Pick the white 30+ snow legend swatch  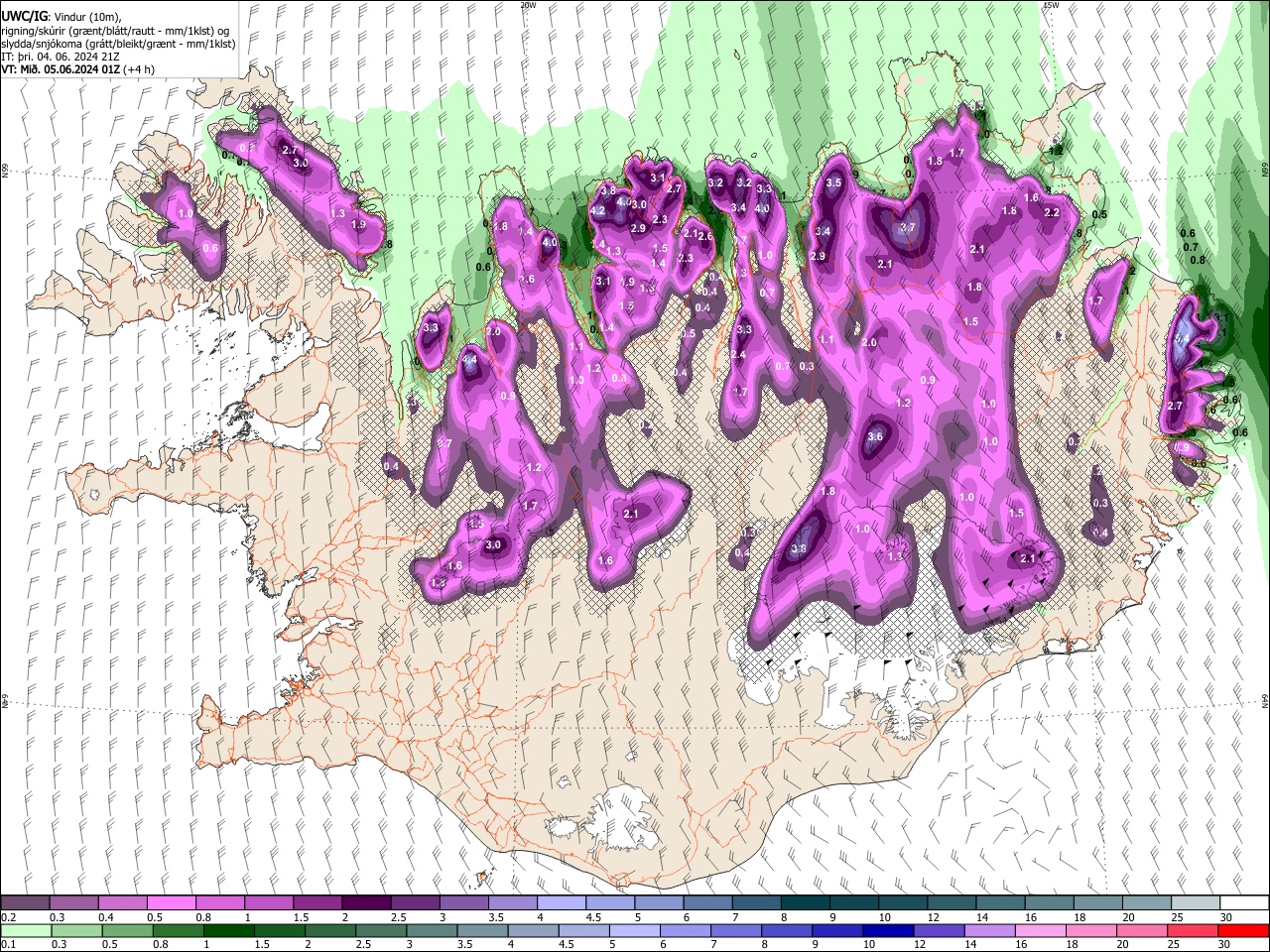click(1242, 903)
